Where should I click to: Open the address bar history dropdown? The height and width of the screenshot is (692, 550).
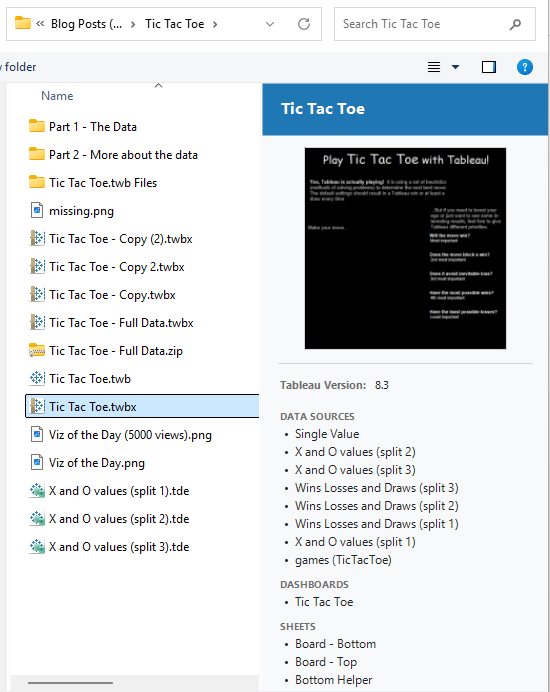(270, 24)
